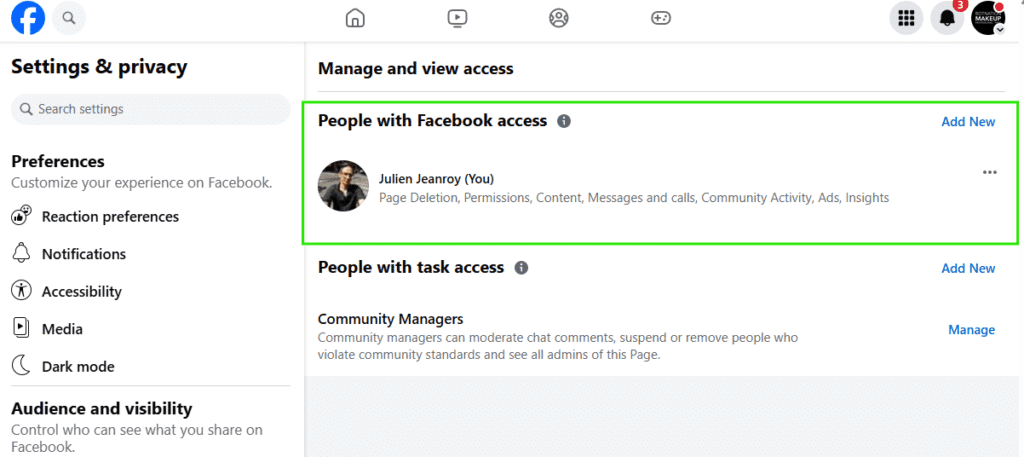Screen dimensions: 1024x457
Task: Show info icon beside People with task access
Action: [x=521, y=268]
